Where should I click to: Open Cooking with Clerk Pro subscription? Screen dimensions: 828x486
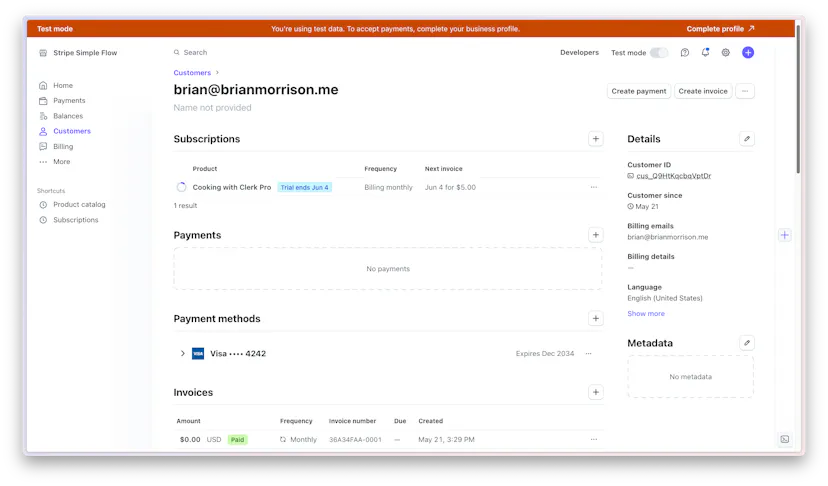231,188
